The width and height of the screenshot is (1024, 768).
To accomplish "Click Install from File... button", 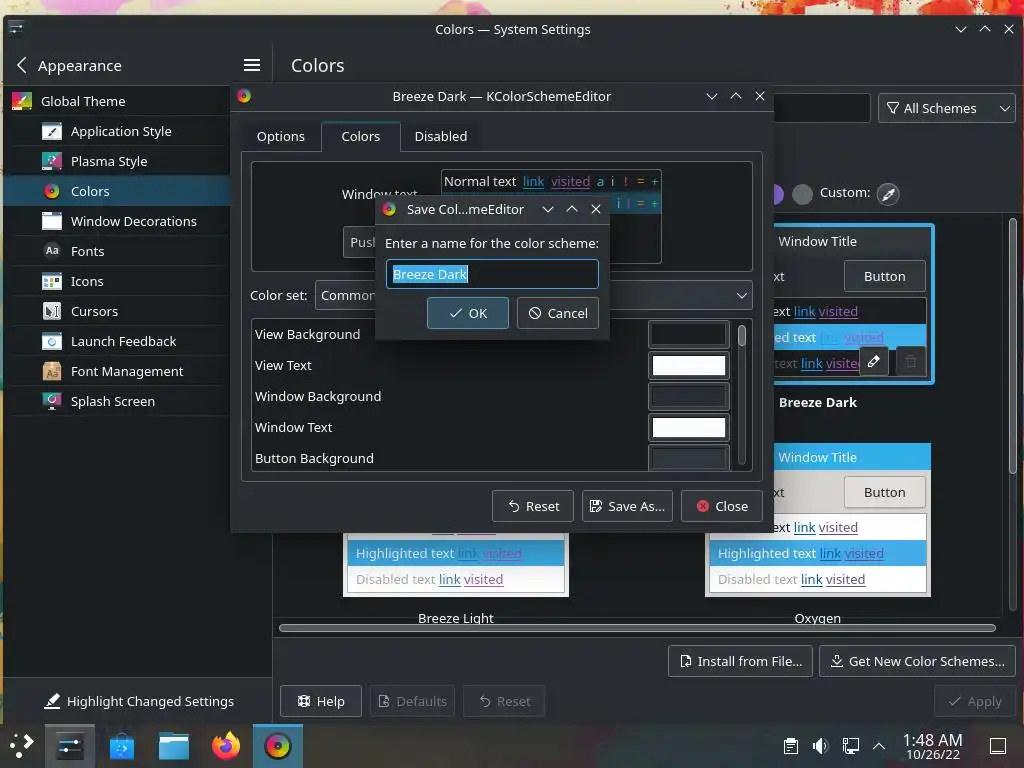I will [741, 662].
